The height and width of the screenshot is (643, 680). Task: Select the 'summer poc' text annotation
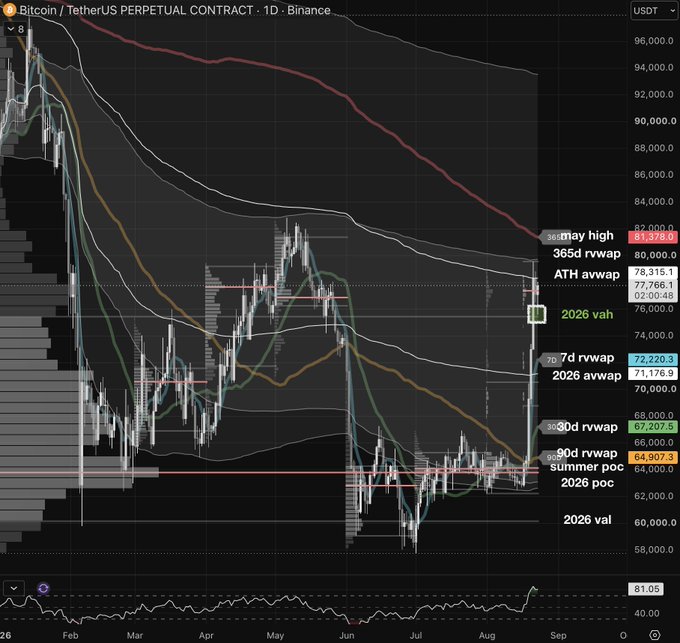point(586,467)
